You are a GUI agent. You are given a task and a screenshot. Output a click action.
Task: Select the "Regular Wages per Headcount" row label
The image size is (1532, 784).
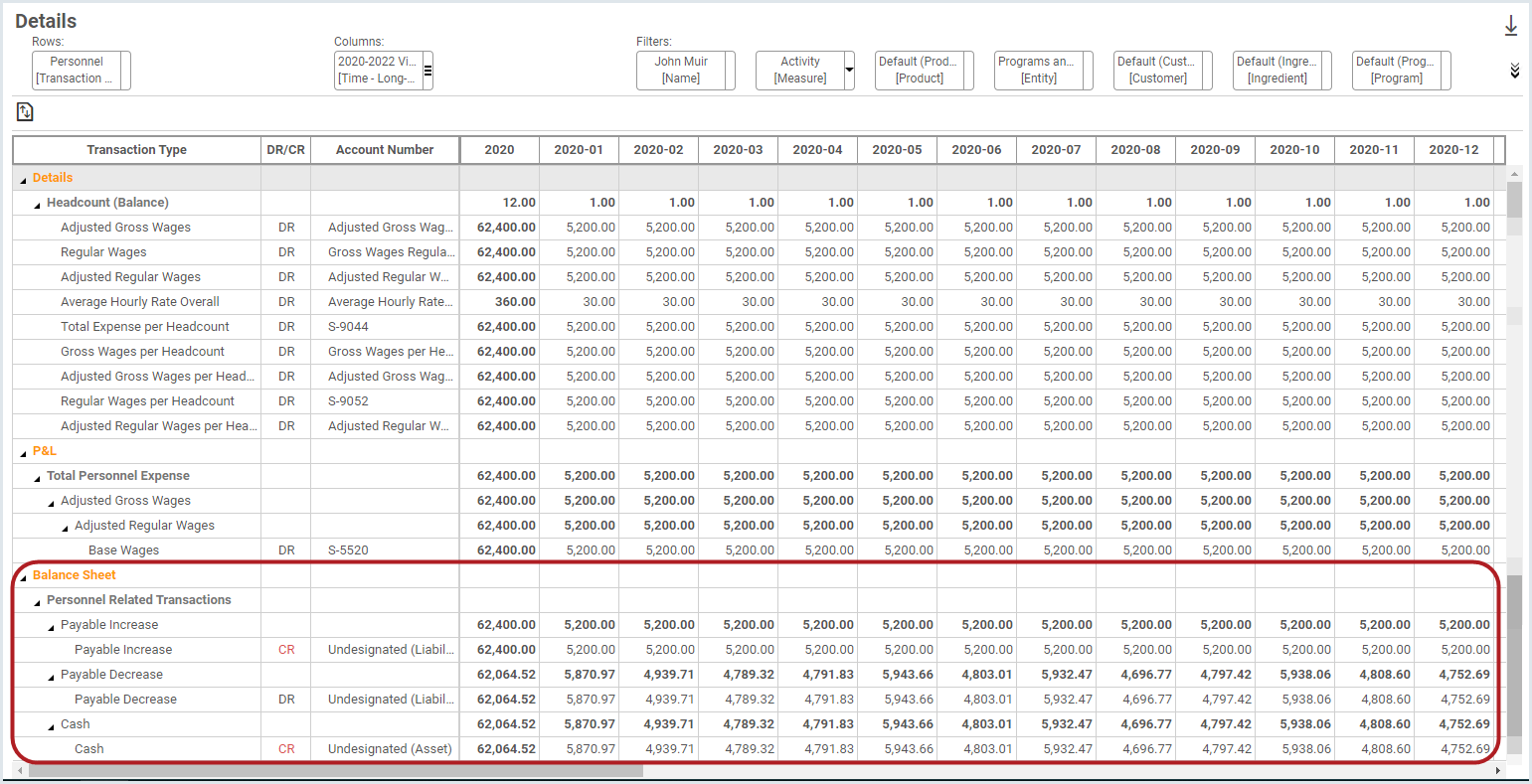click(147, 401)
